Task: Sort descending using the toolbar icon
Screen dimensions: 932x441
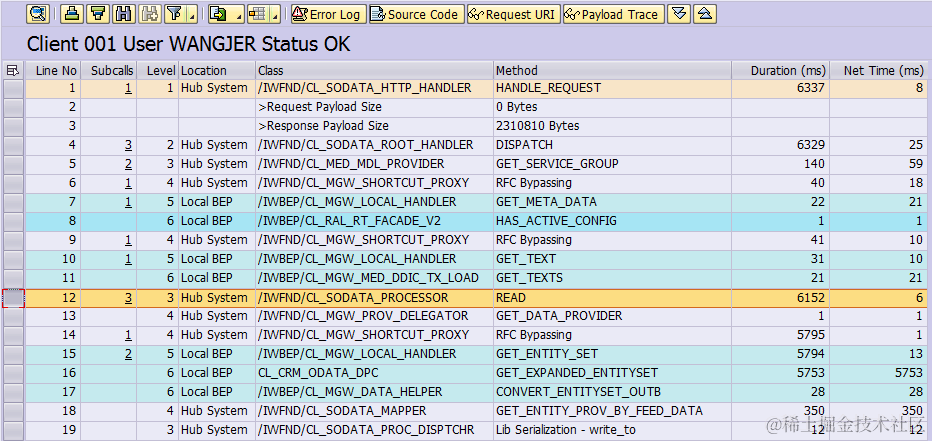Action: tap(98, 14)
